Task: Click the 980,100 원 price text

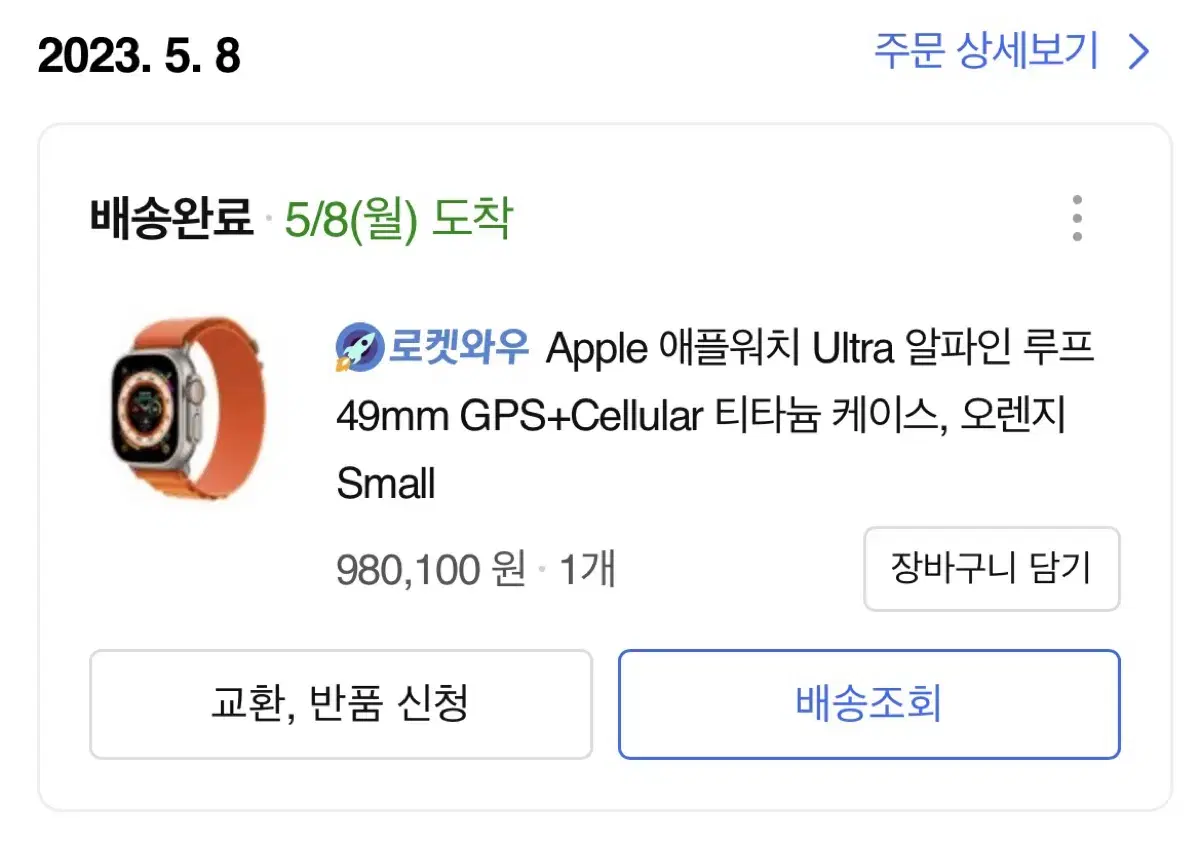Action: pos(431,569)
